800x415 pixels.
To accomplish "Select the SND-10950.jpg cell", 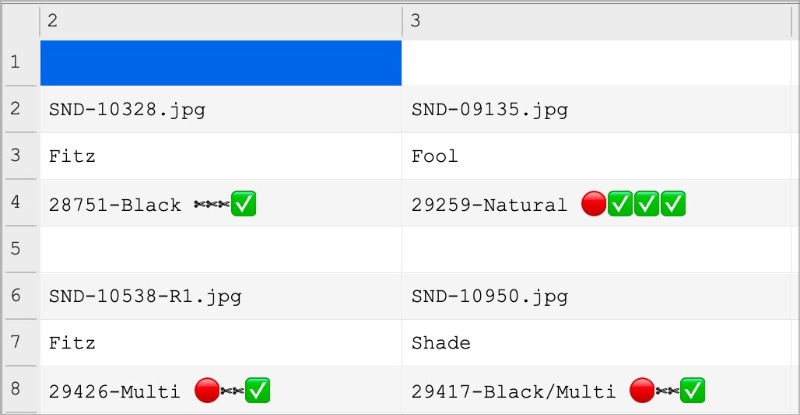I will [597, 296].
